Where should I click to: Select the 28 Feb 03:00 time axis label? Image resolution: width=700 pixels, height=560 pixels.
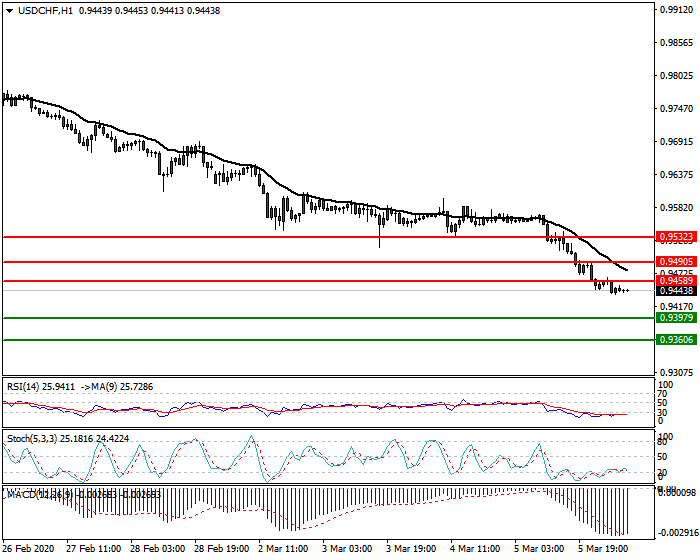pos(158,548)
